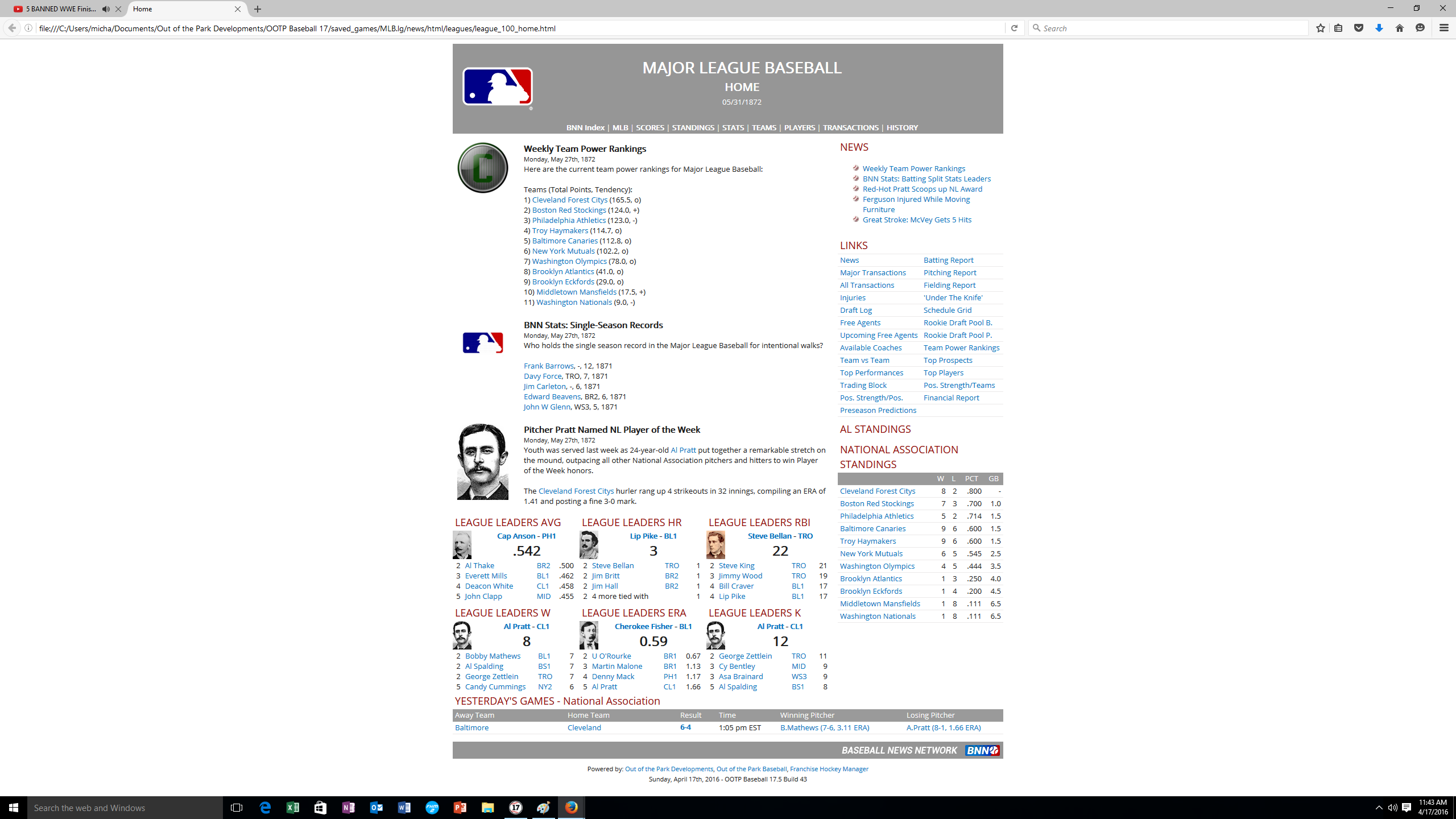
Task: Click Al Pratt's portrait image
Action: (x=482, y=462)
